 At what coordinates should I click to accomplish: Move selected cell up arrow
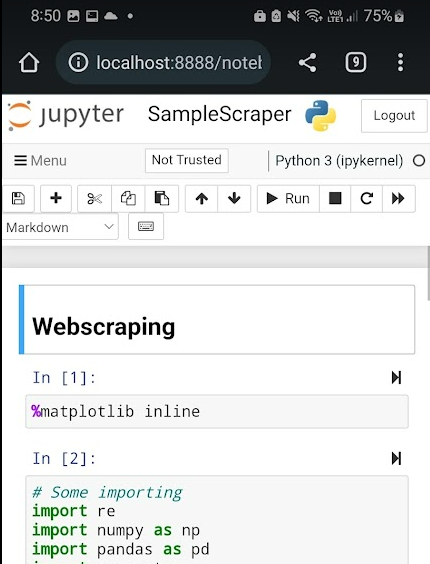(202, 199)
